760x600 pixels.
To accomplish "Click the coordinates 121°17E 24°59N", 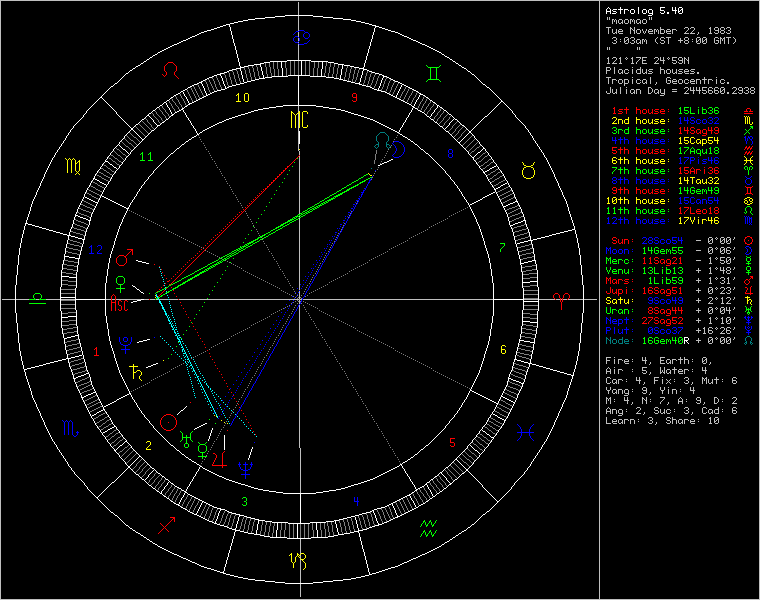I will (648, 61).
